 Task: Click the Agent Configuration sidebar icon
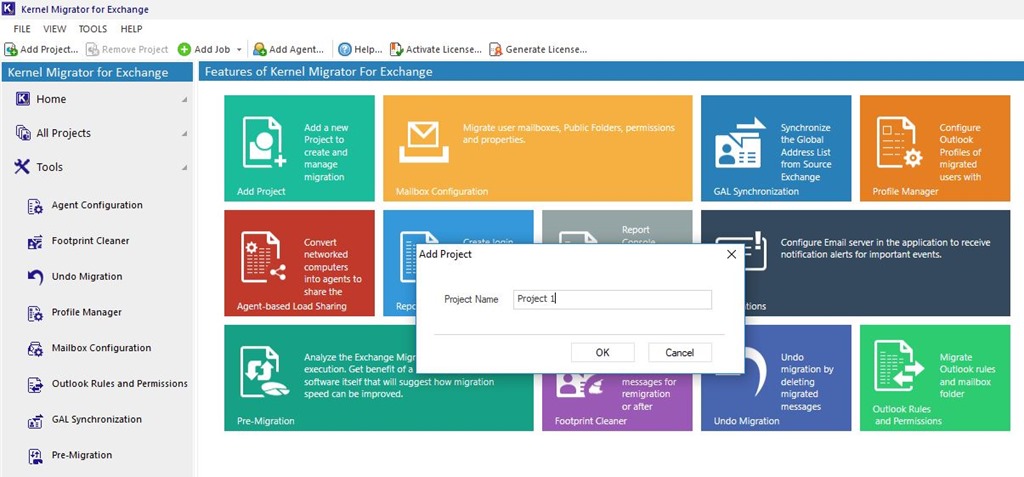pos(35,206)
